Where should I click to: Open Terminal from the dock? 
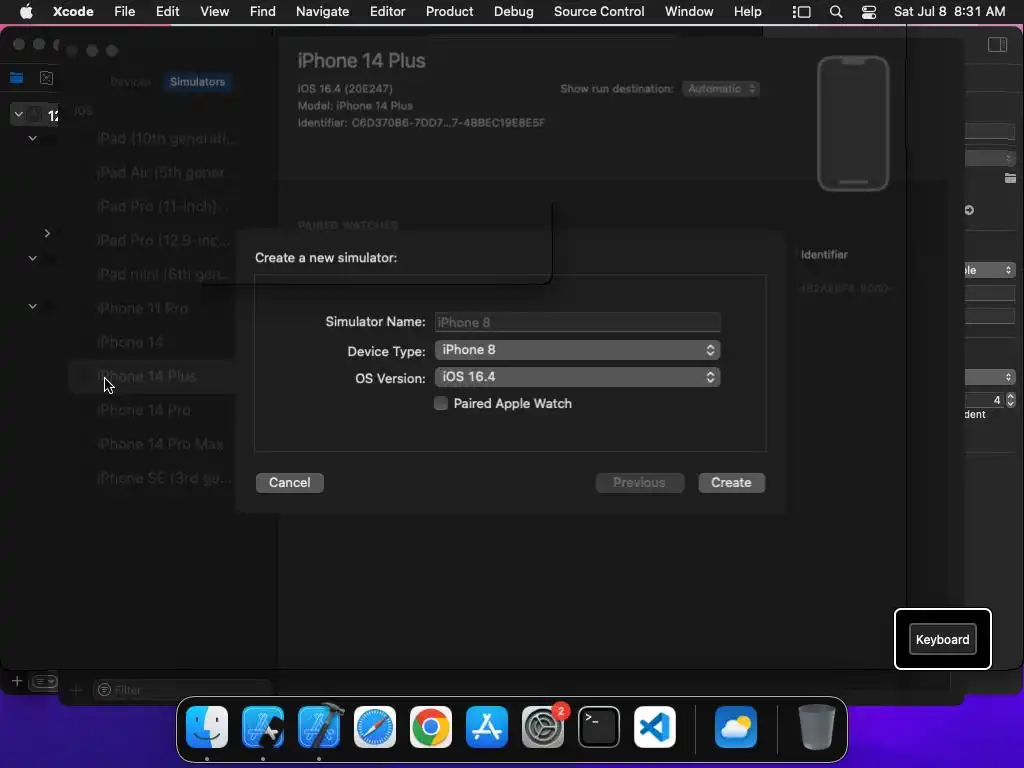[x=599, y=727]
